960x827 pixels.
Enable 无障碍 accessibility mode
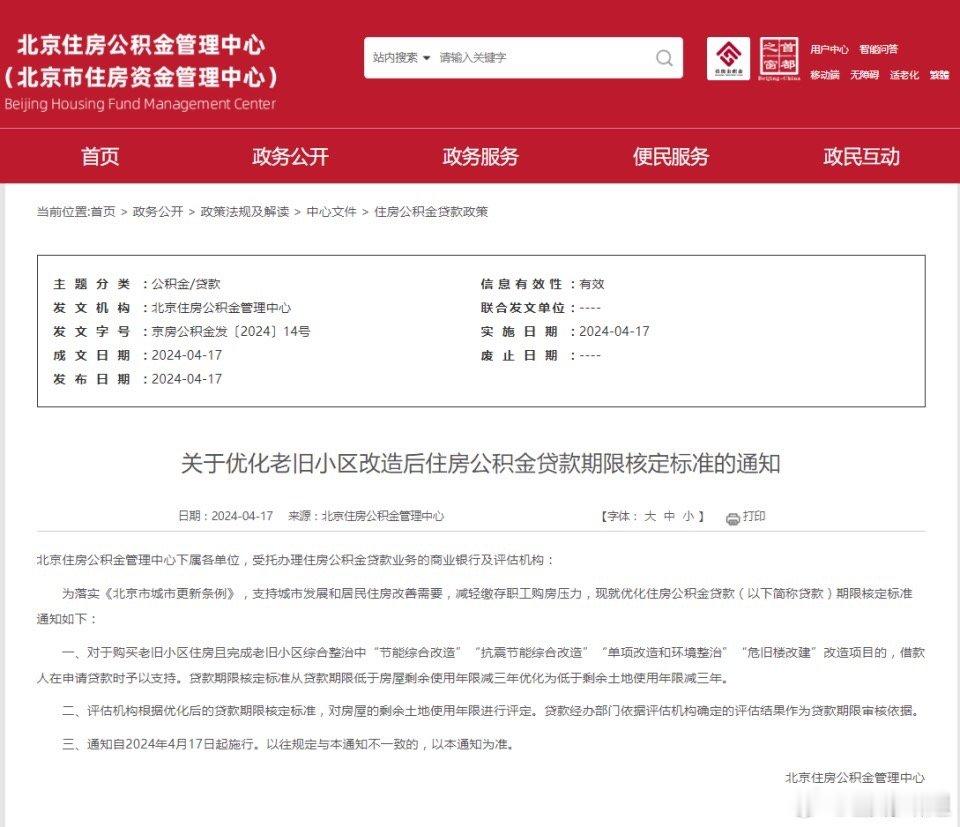[864, 75]
